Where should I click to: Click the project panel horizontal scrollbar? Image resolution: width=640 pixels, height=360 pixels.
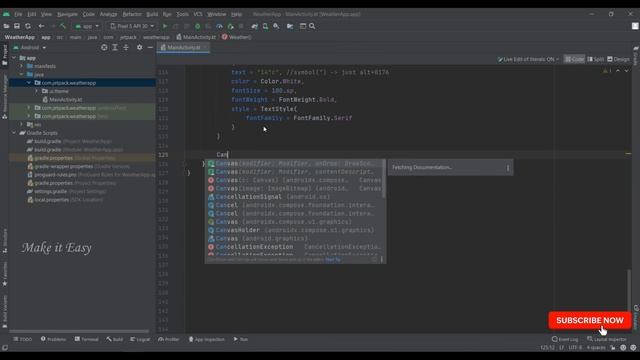[x=79, y=331]
